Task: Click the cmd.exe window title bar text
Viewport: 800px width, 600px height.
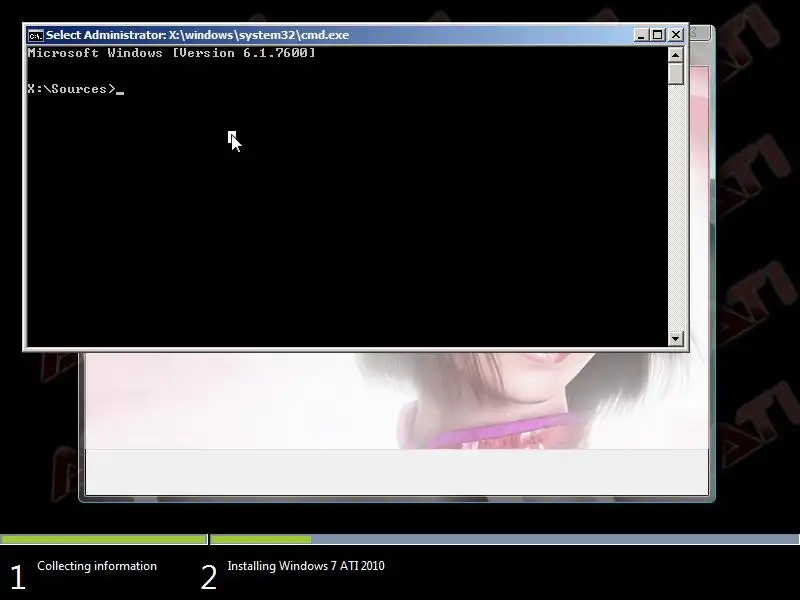Action: tap(197, 35)
